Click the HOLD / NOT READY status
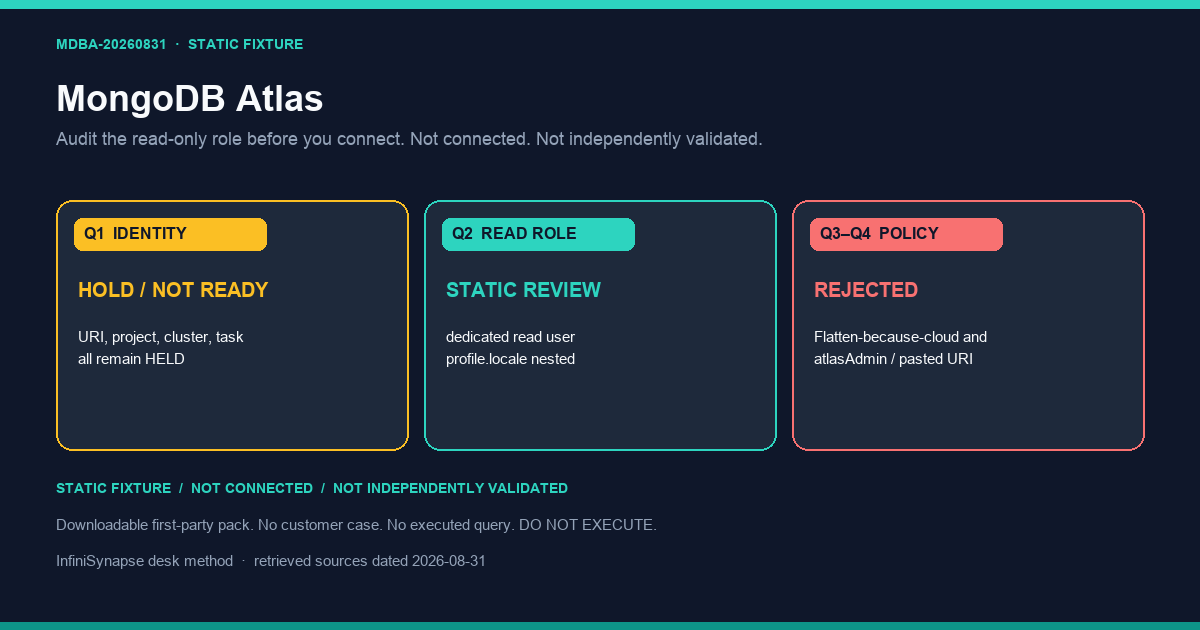 click(x=173, y=290)
